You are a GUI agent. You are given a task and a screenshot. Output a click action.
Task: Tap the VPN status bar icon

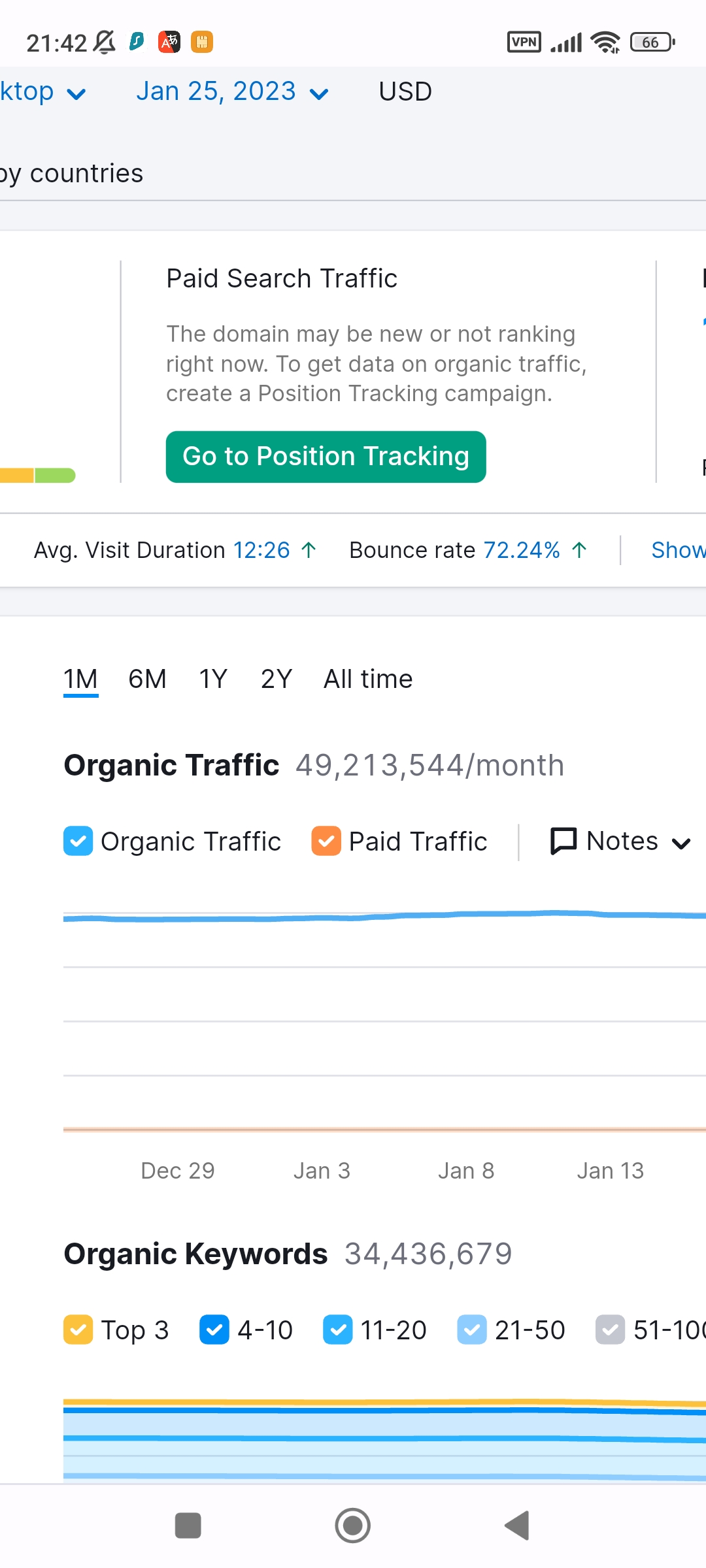[x=524, y=42]
